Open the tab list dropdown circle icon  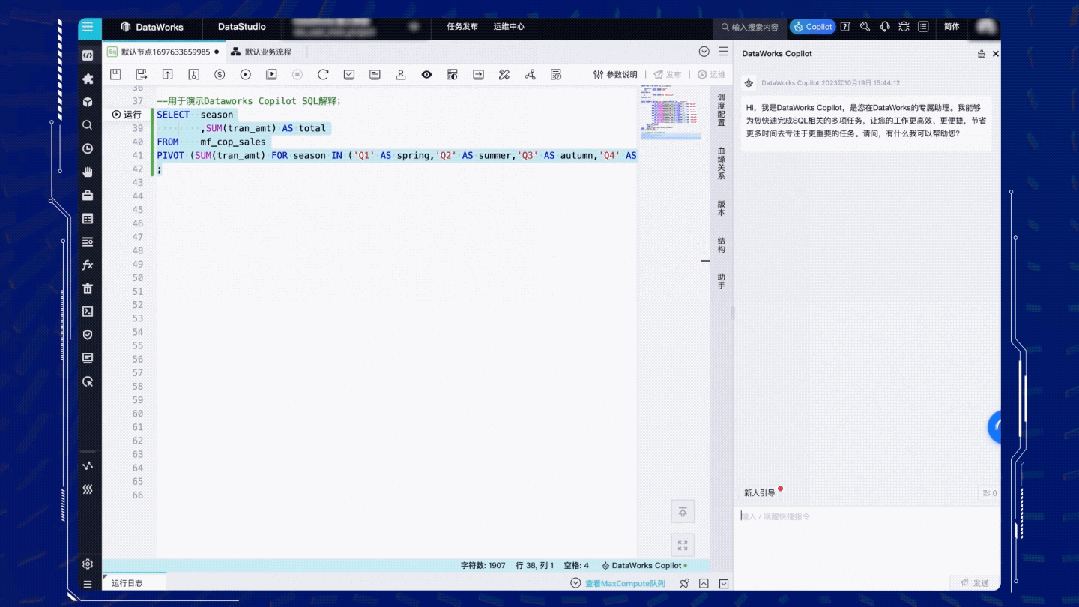(x=704, y=52)
